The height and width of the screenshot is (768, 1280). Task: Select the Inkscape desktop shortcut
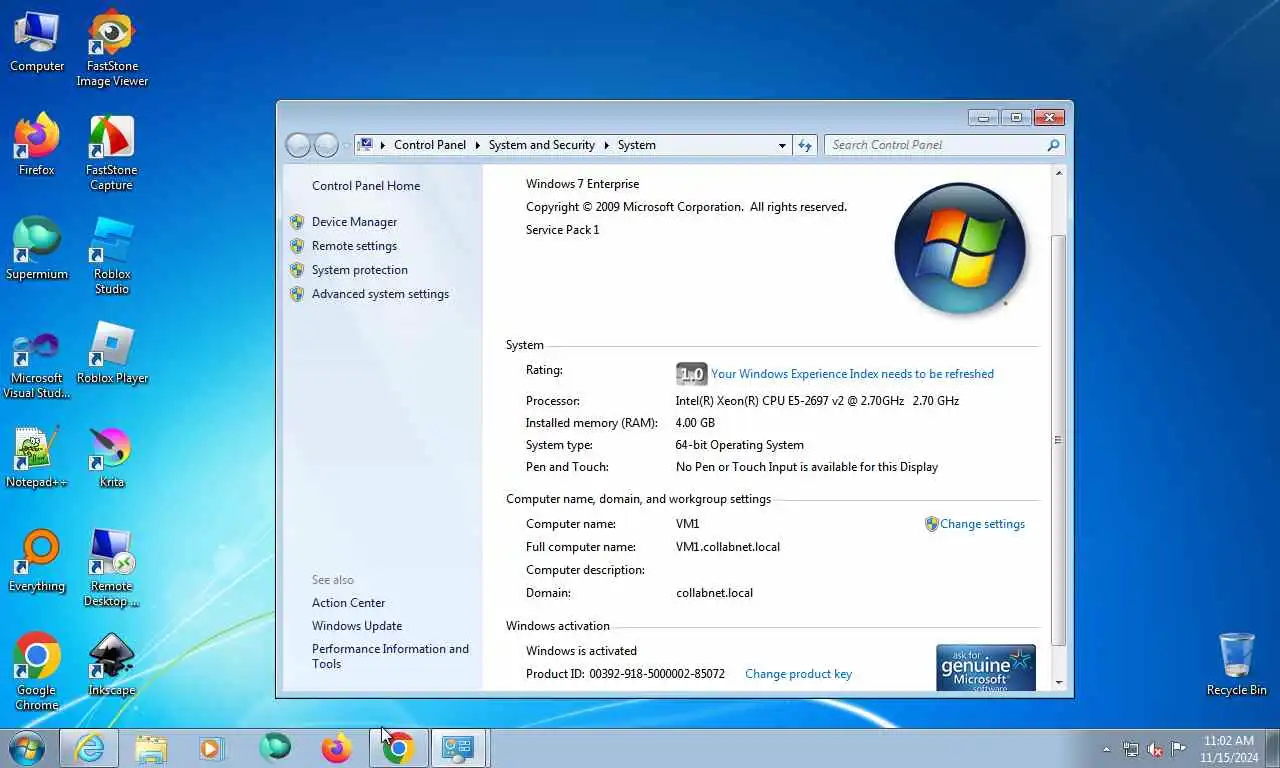pos(112,665)
